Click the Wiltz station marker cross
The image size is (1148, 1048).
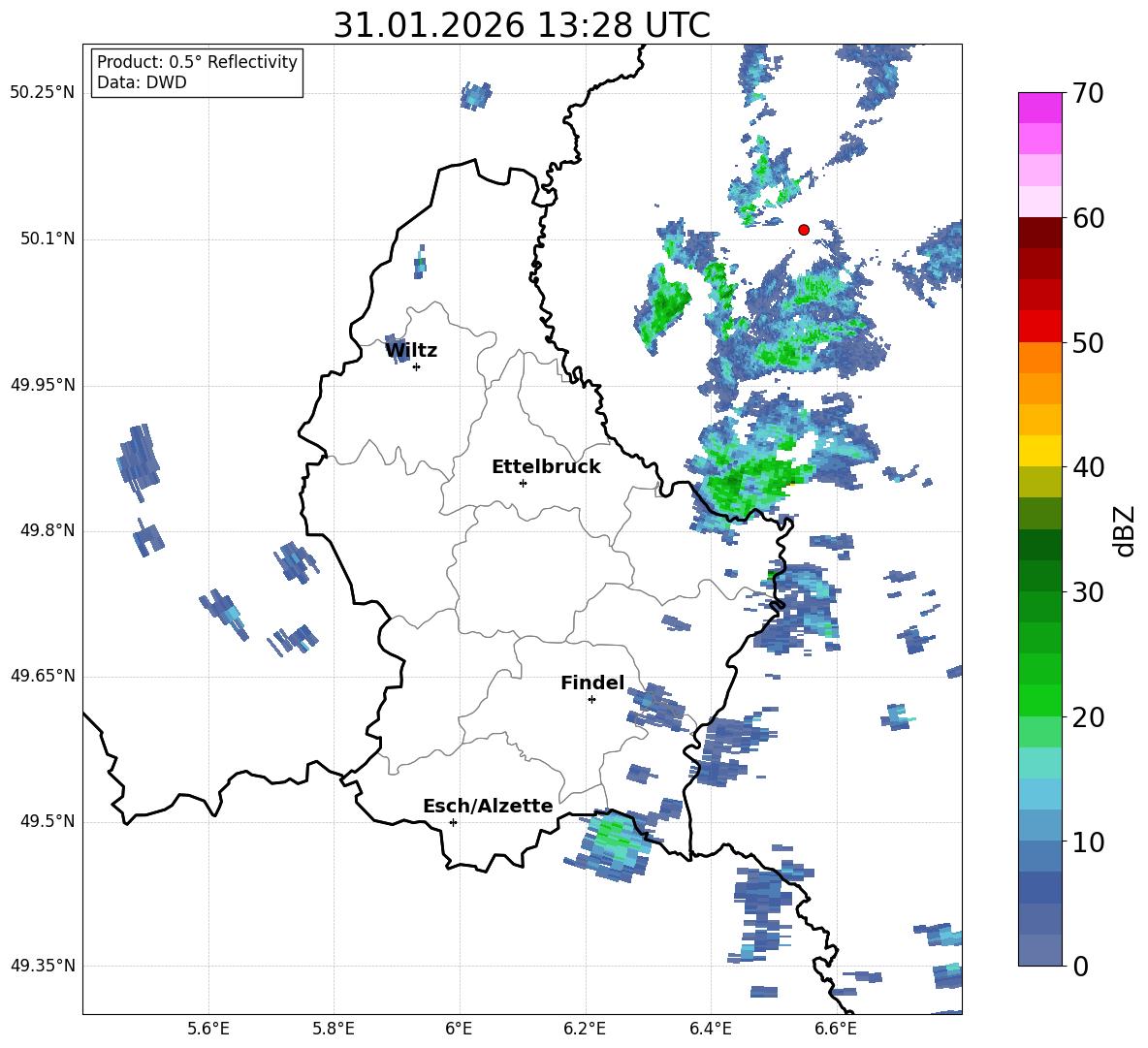click(x=417, y=366)
